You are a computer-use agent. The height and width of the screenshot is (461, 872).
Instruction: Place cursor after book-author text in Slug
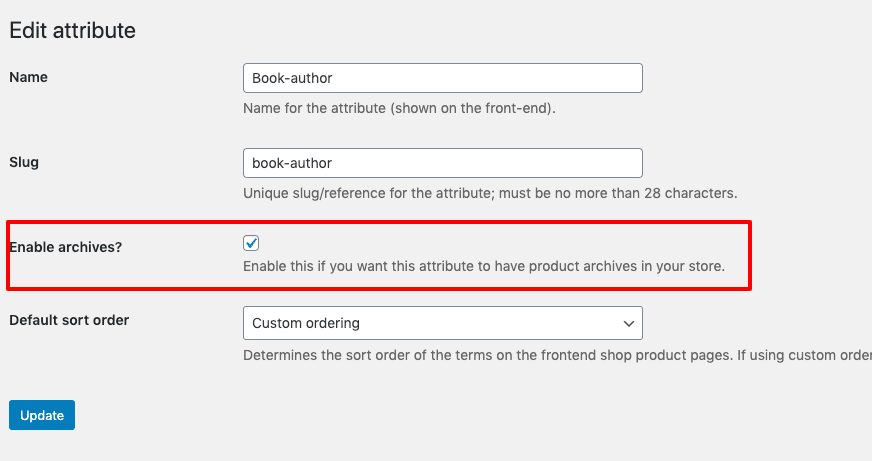(333, 163)
